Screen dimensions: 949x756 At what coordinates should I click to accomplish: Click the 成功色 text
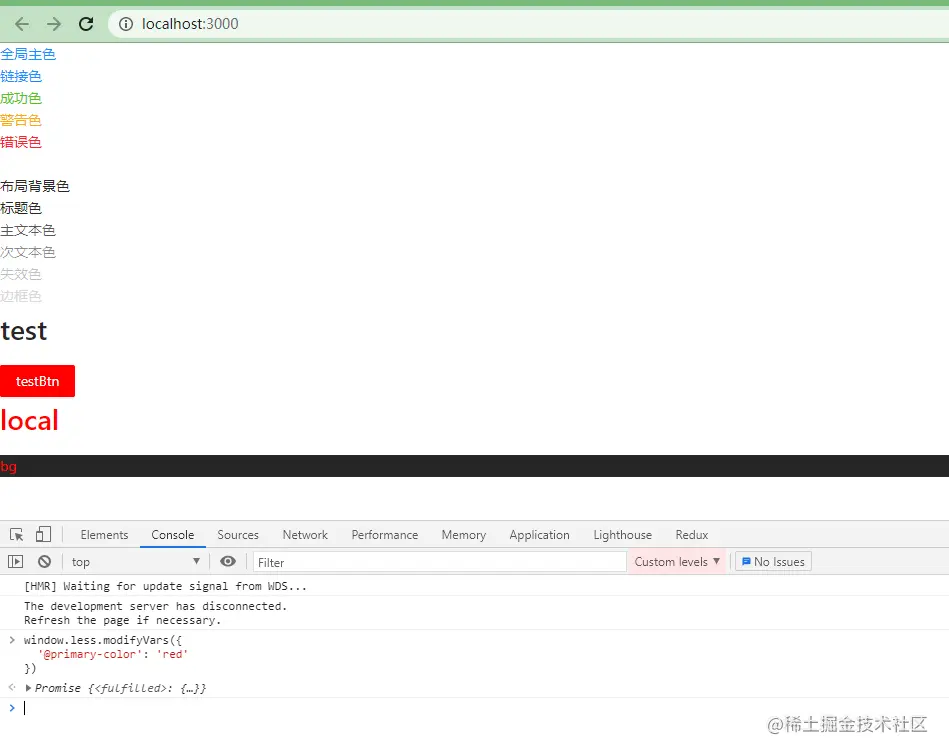pos(21,98)
